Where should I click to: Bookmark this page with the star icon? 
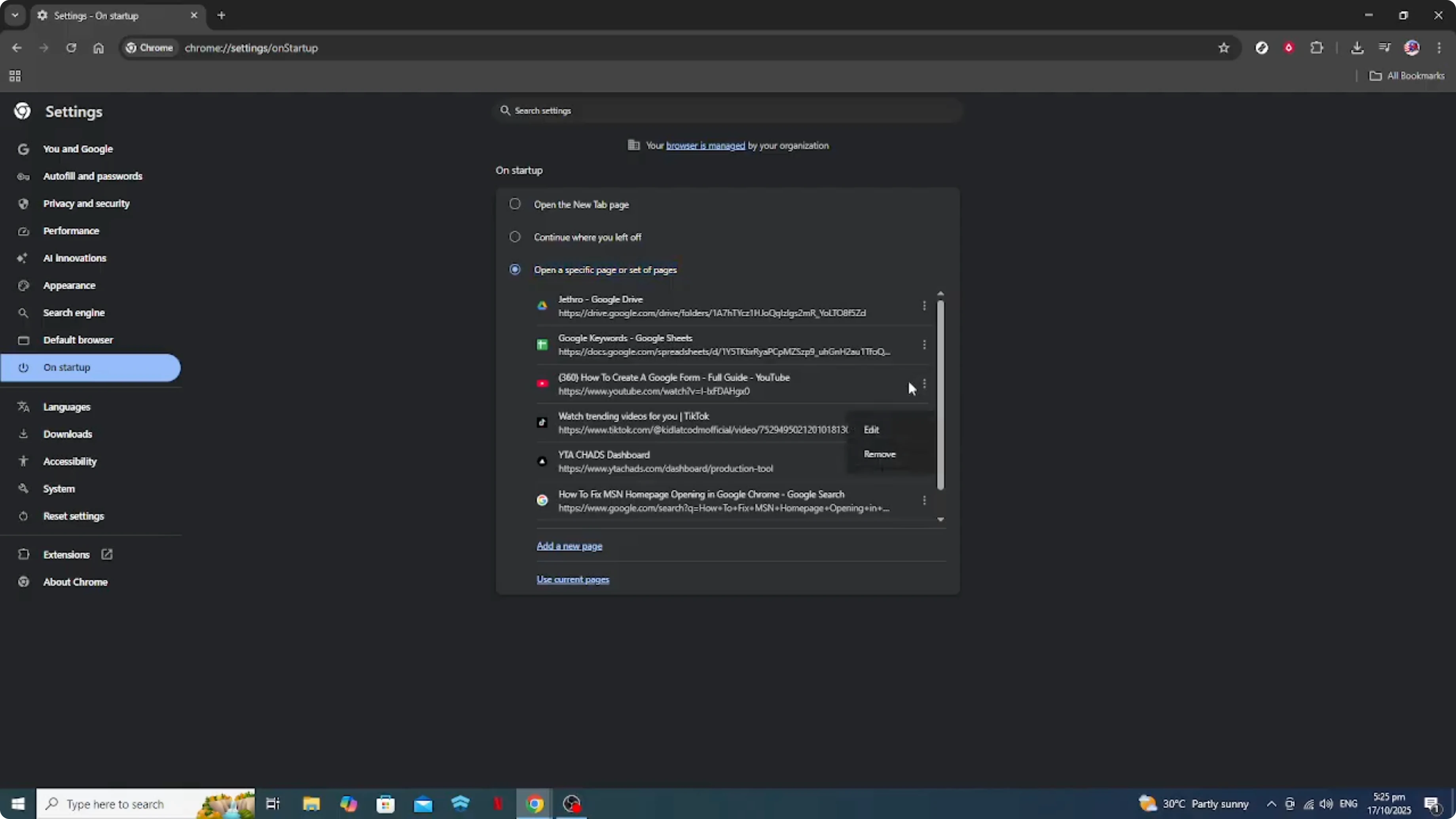pos(1224,48)
